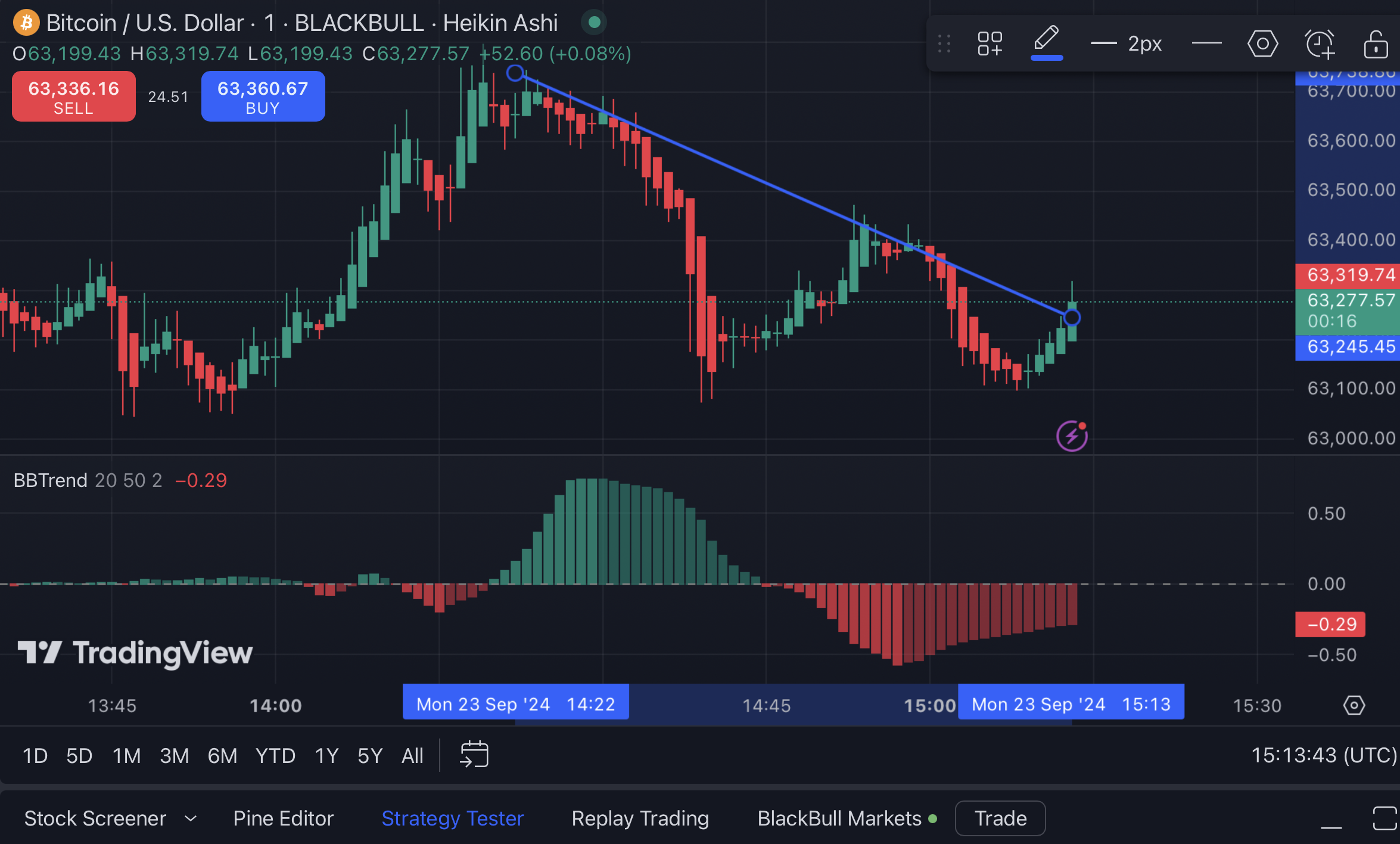Open the Replay Trading tab
This screenshot has height=844, width=1400.
coord(640,818)
